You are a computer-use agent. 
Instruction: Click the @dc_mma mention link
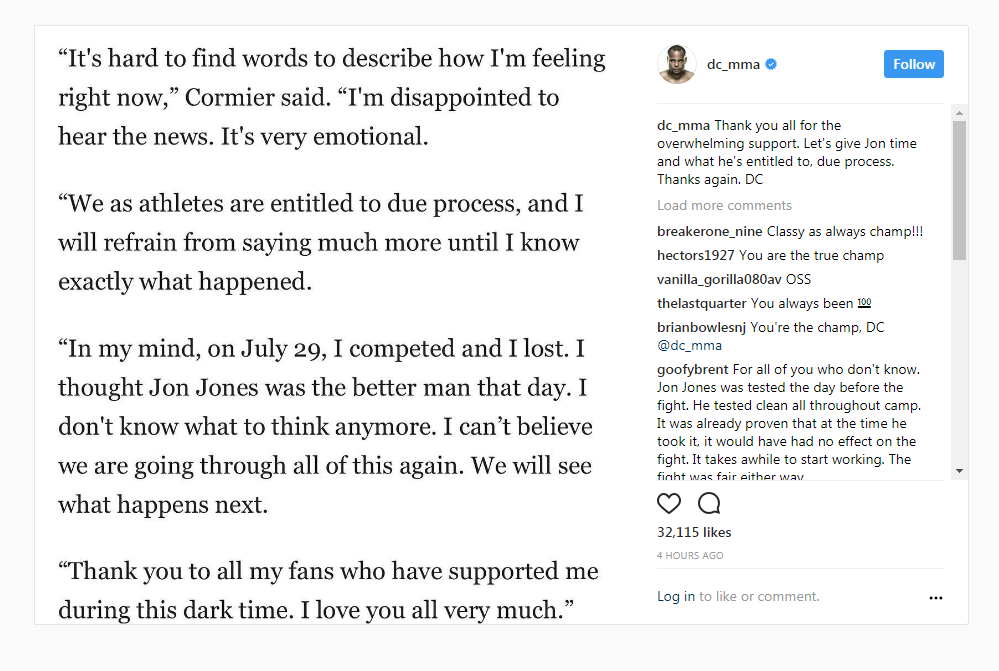[x=689, y=345]
